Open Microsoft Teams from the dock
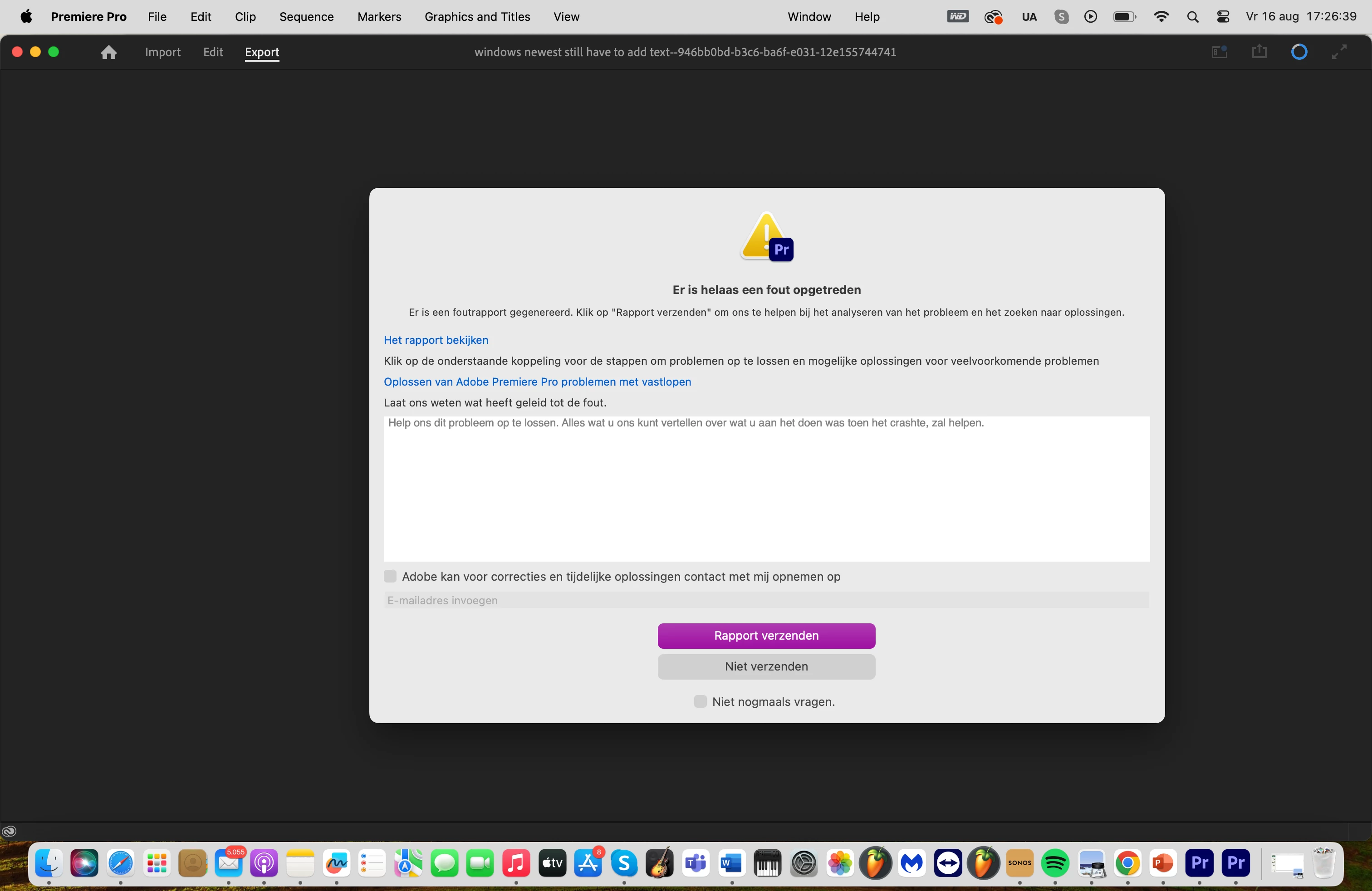The width and height of the screenshot is (1372, 891). pos(695,863)
